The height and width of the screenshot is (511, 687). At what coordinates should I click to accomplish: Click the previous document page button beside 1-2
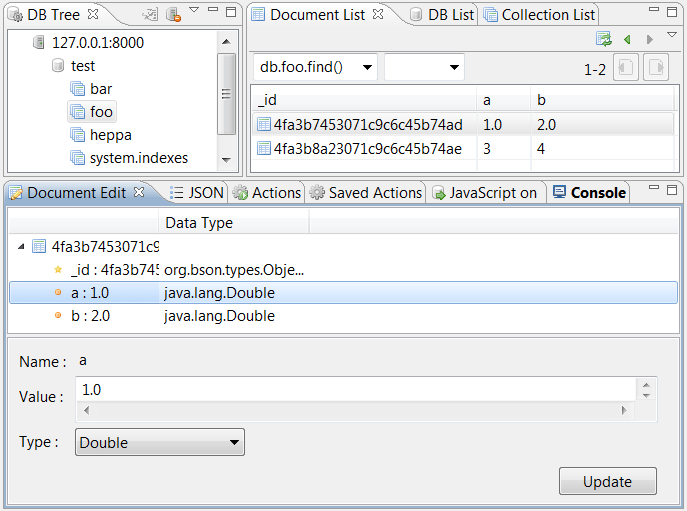click(626, 67)
